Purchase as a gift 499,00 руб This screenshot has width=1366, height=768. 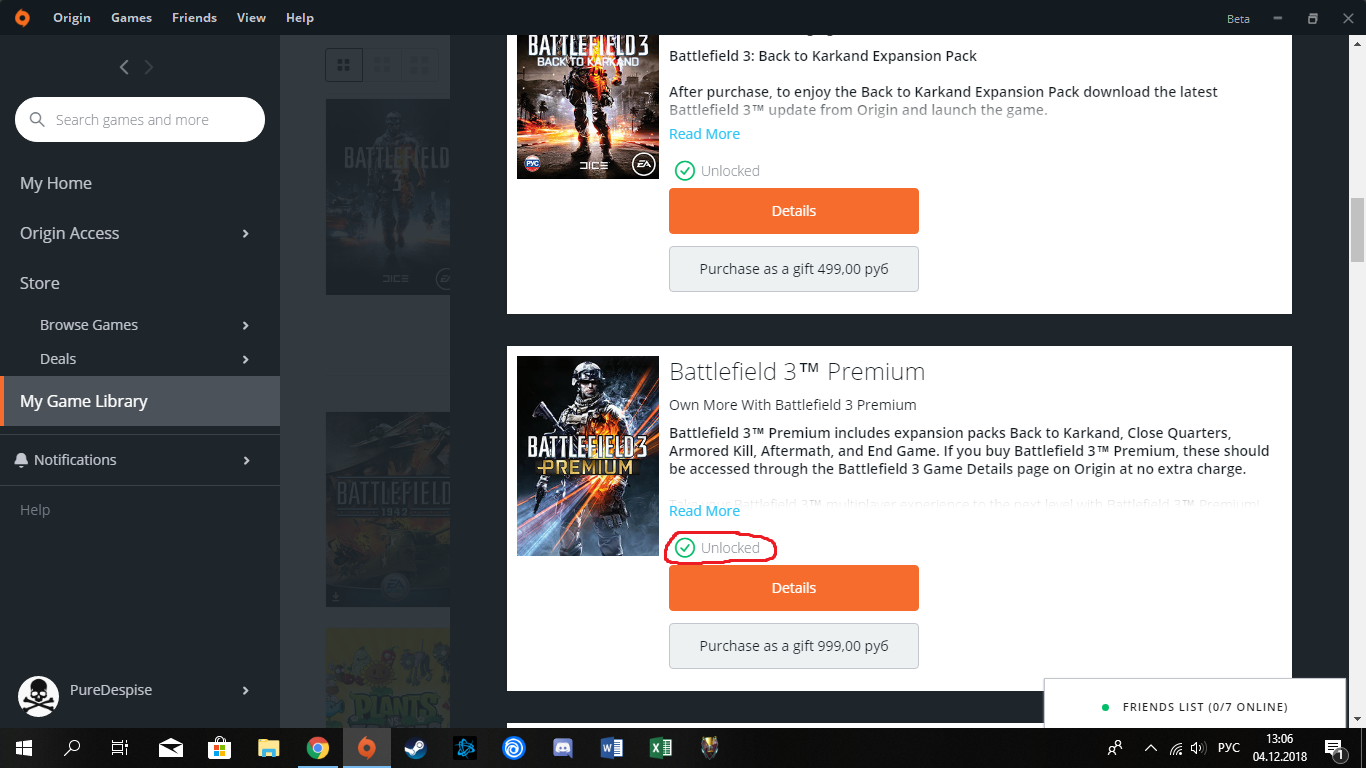click(794, 269)
